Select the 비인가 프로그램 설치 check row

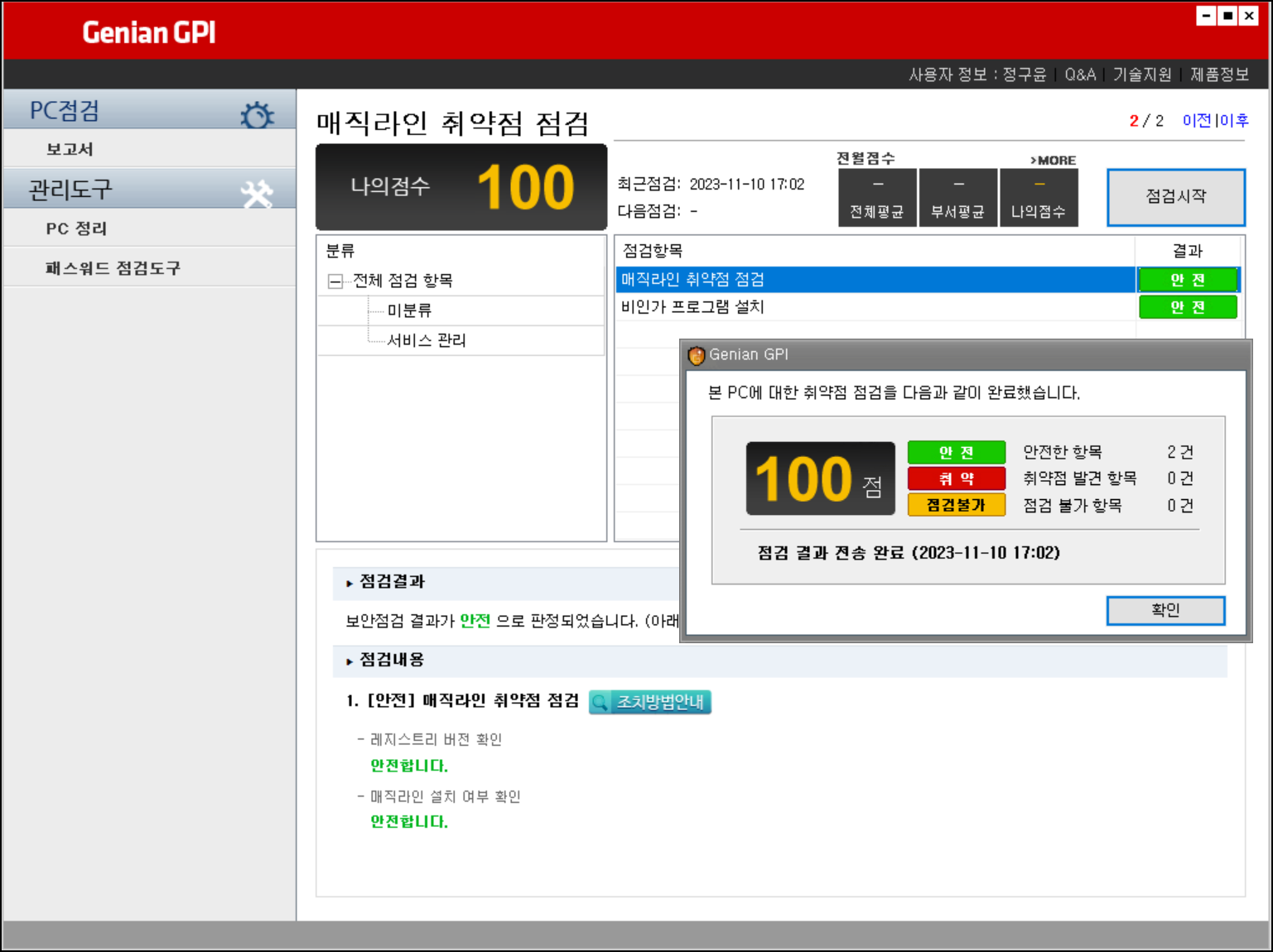(x=692, y=307)
